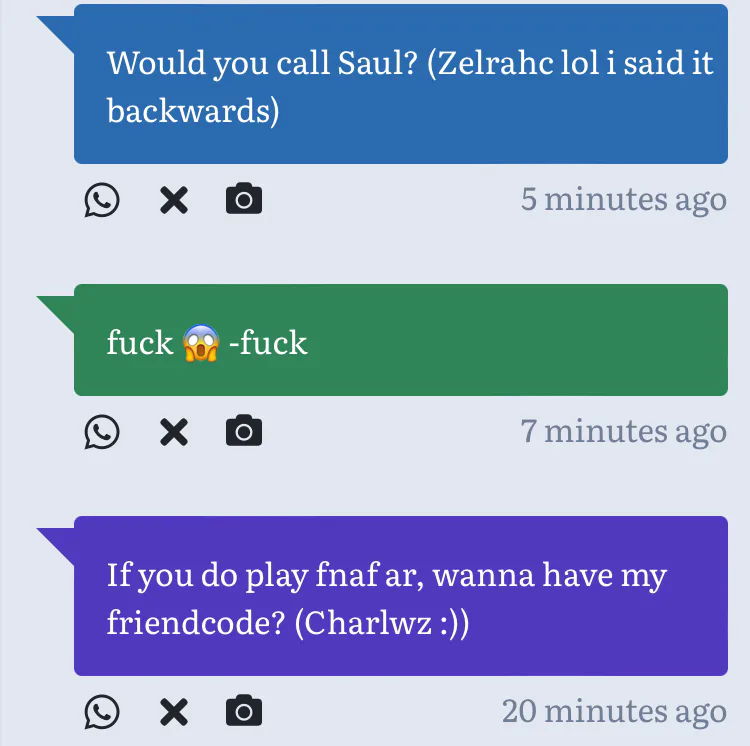
Task: Click the '5 minutes ago' timestamp
Action: click(624, 199)
